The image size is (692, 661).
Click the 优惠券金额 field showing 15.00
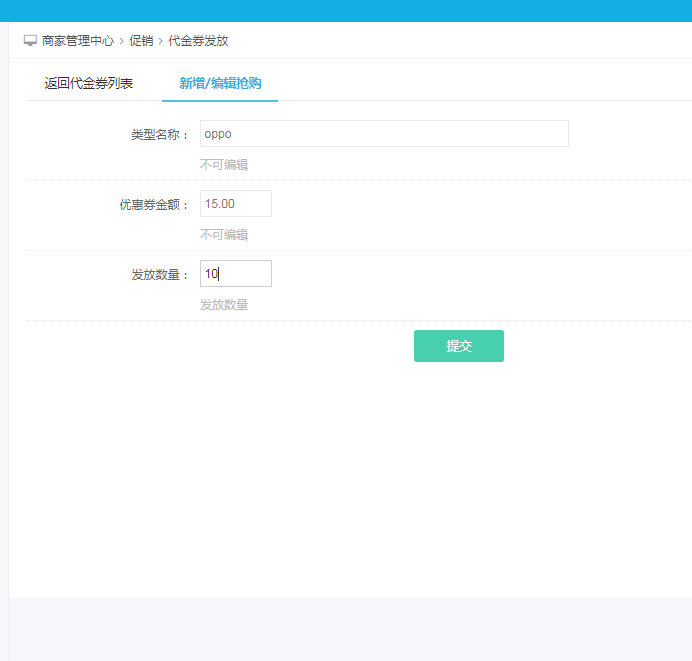click(236, 204)
